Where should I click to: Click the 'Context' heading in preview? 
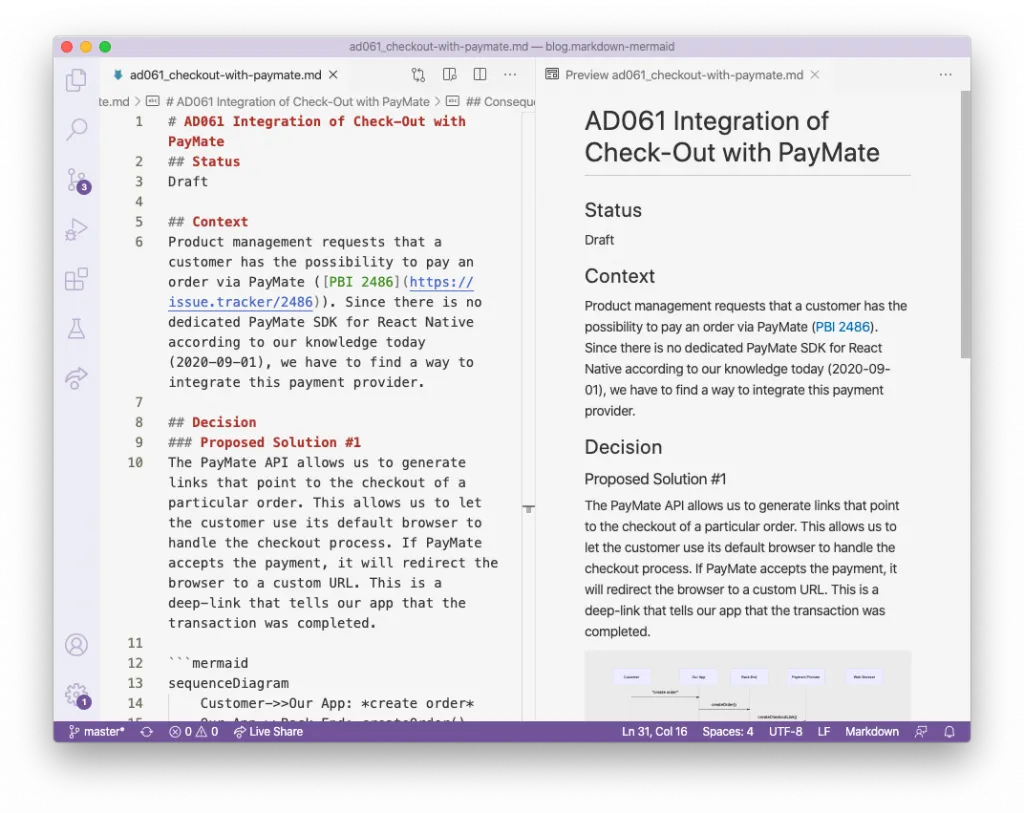click(x=620, y=276)
